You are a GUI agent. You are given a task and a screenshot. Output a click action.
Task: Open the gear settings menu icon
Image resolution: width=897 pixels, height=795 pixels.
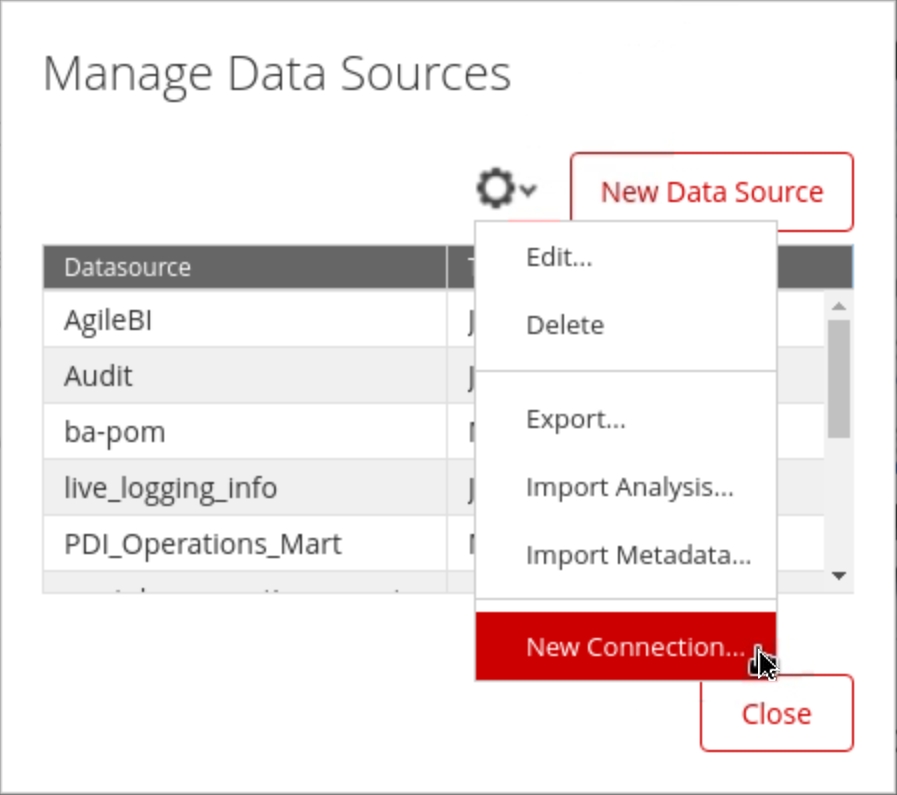[497, 189]
